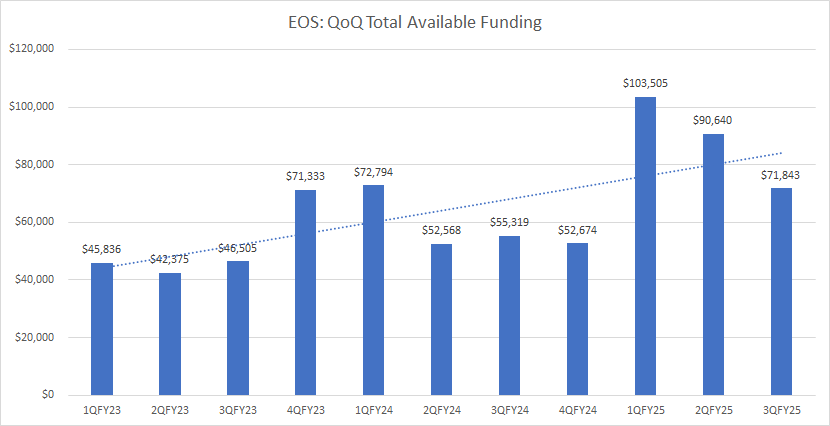Click the 1QFY23 bar

click(x=102, y=328)
